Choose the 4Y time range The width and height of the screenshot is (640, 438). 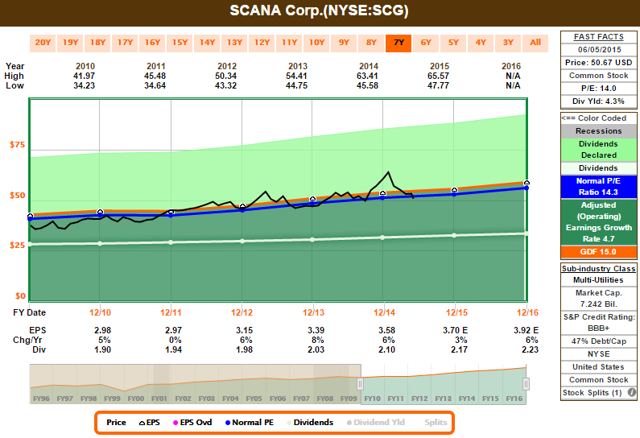(480, 43)
